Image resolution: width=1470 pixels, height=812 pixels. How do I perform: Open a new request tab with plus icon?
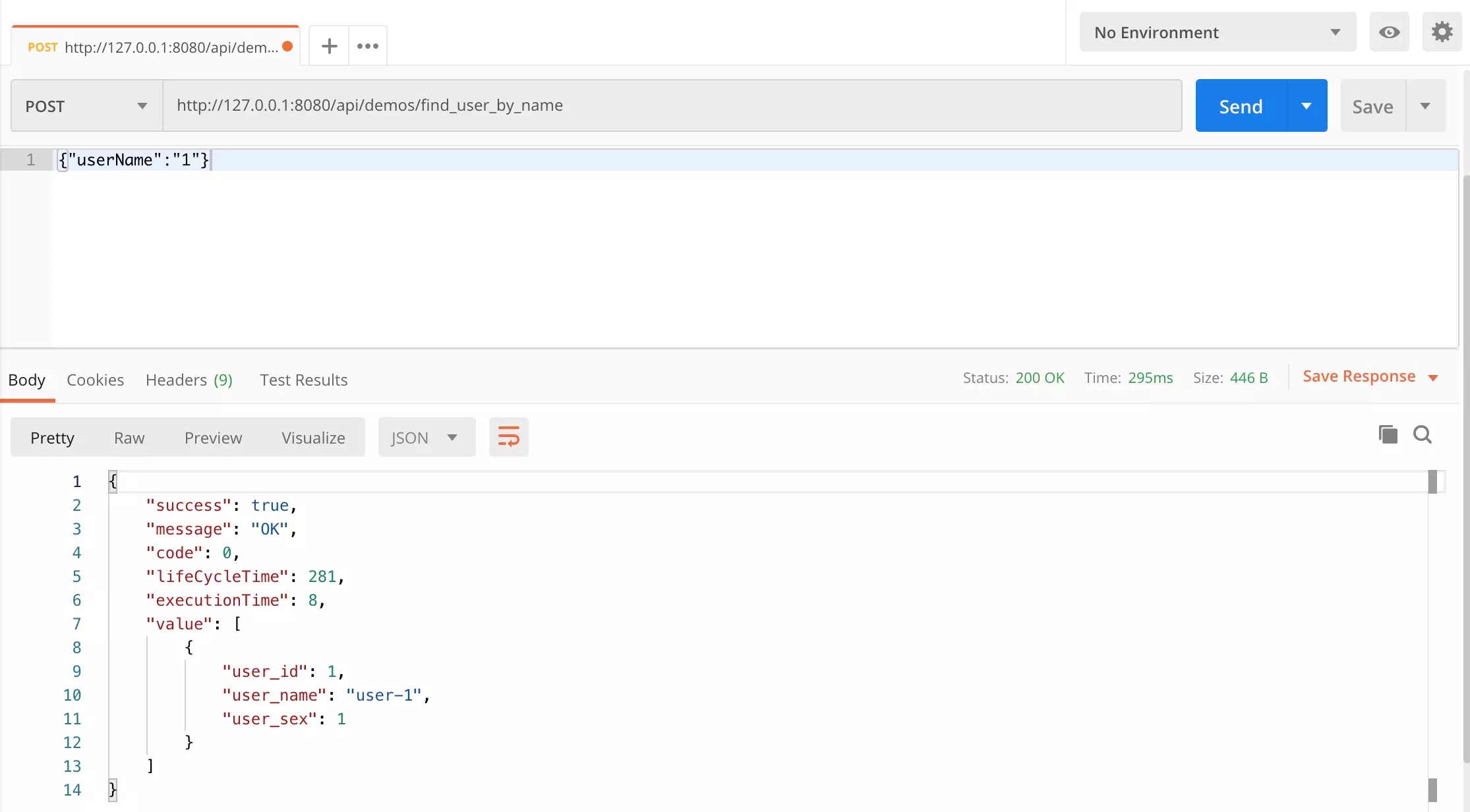(329, 46)
